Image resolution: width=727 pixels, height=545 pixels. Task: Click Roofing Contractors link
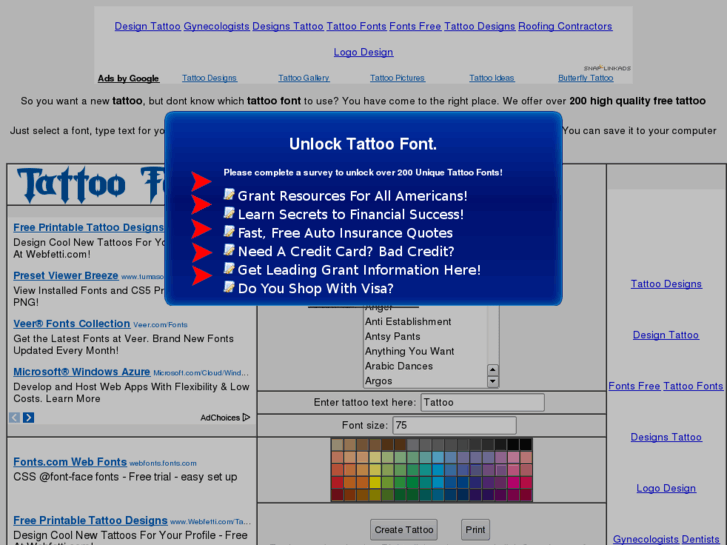click(565, 26)
